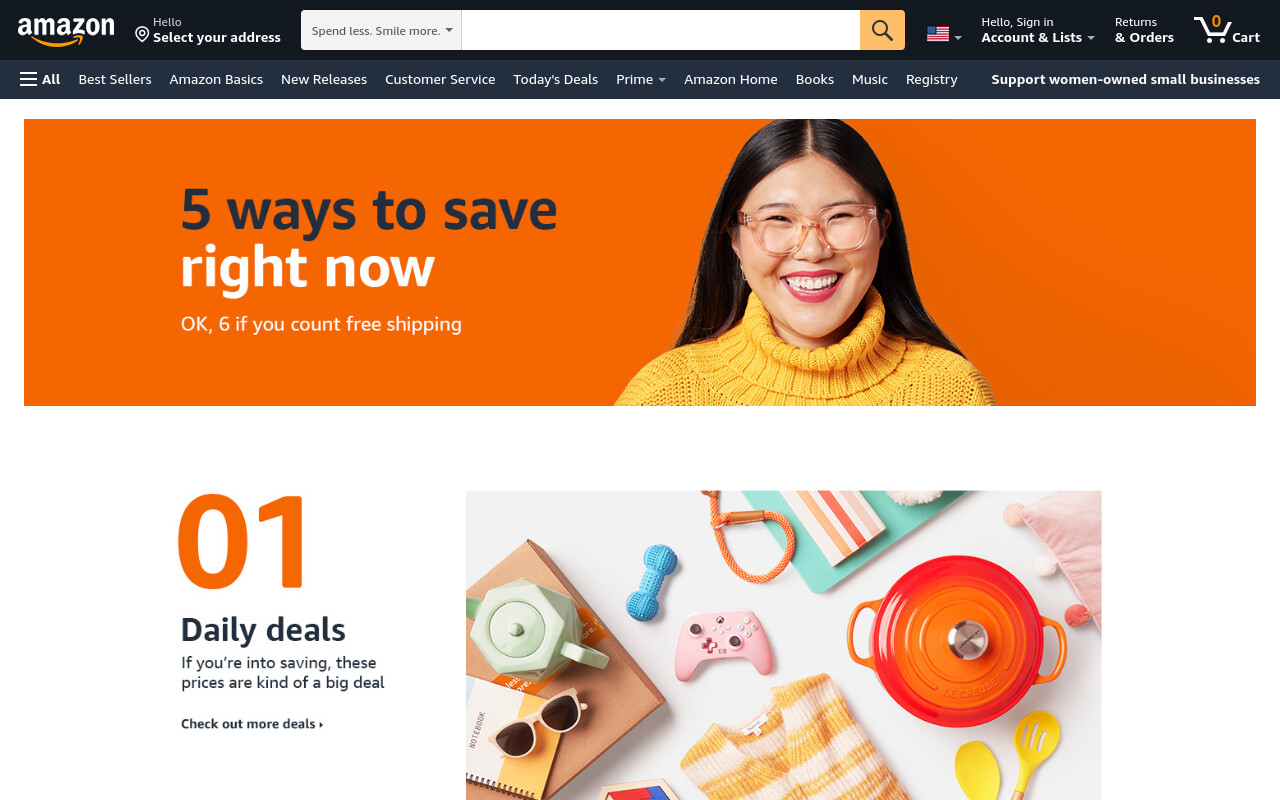Go to Today's Deals

click(x=555, y=79)
